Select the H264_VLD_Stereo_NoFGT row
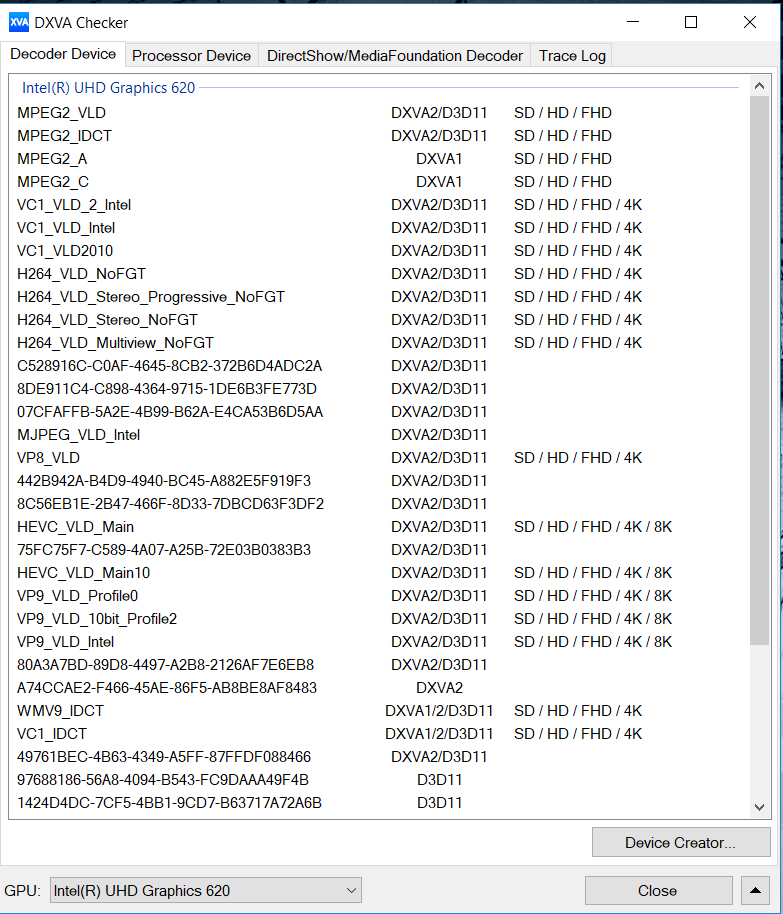Viewport: 783px width, 914px height. tap(379, 320)
